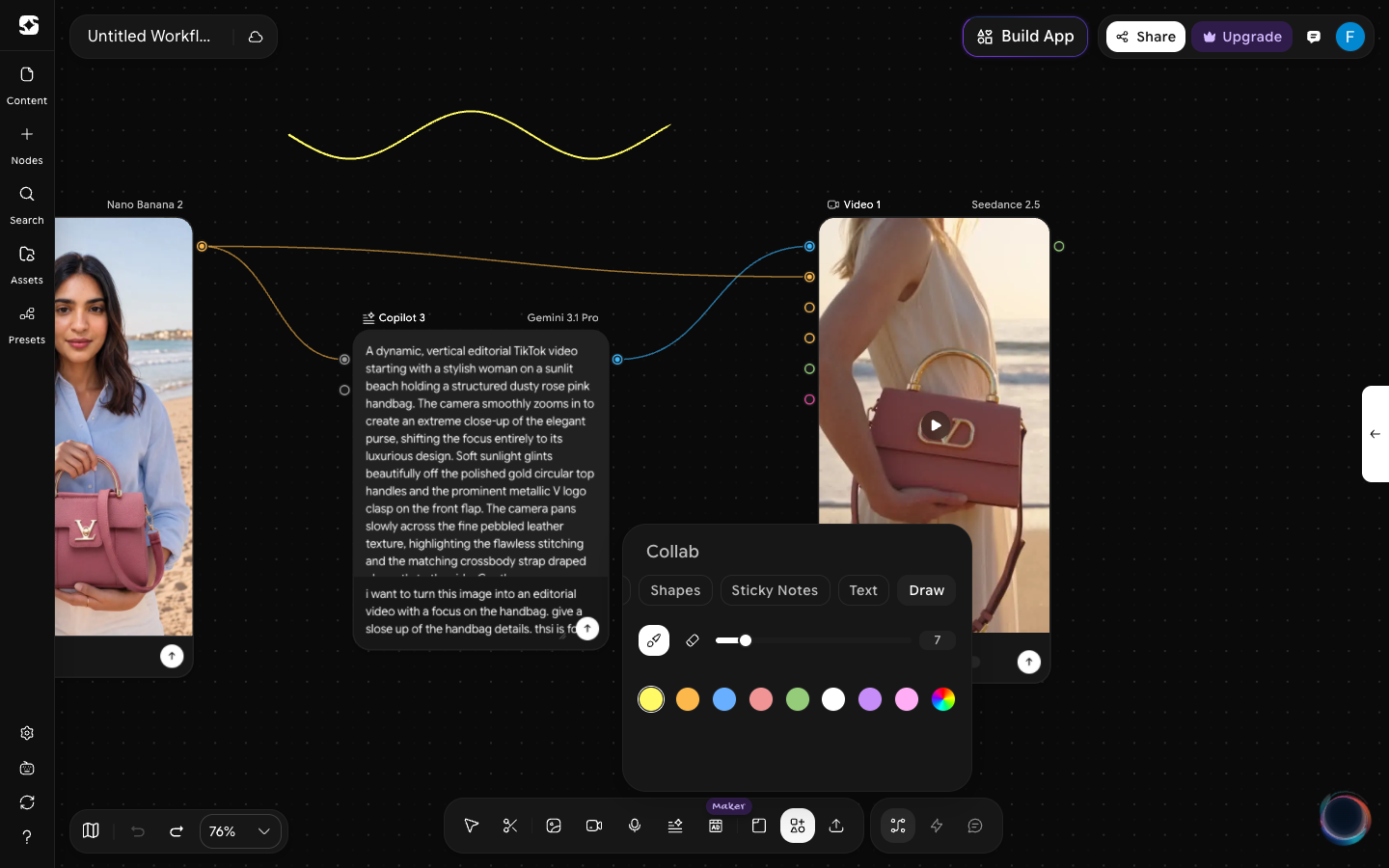Add an image node from toolbar

pyautogui.click(x=554, y=826)
